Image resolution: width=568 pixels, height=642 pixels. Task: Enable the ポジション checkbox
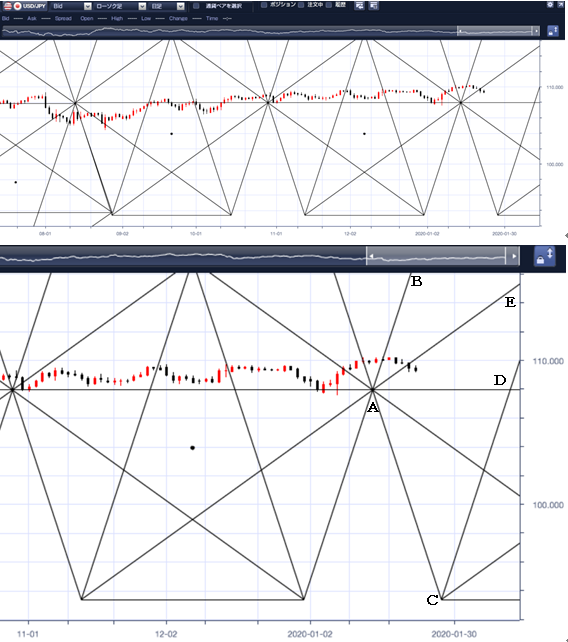264,5
